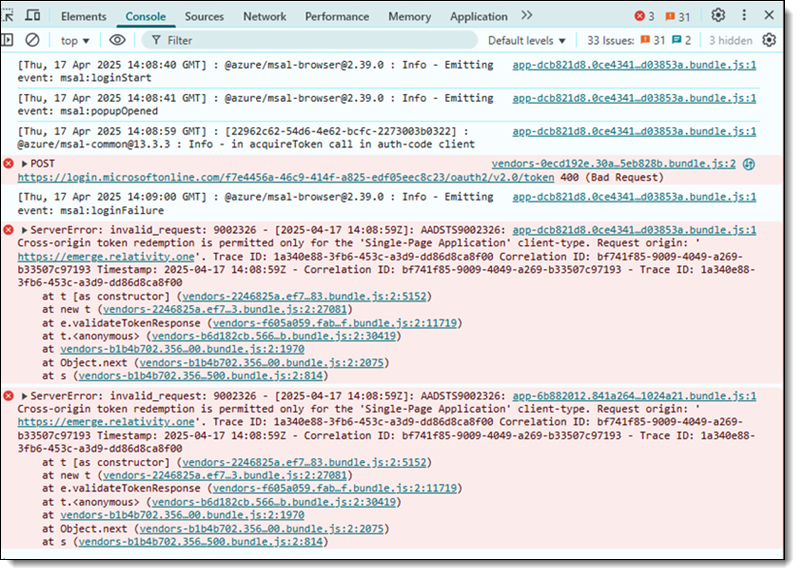The image size is (800, 575).
Task: Toggle the console sidebar panel icon
Action: 7,40
